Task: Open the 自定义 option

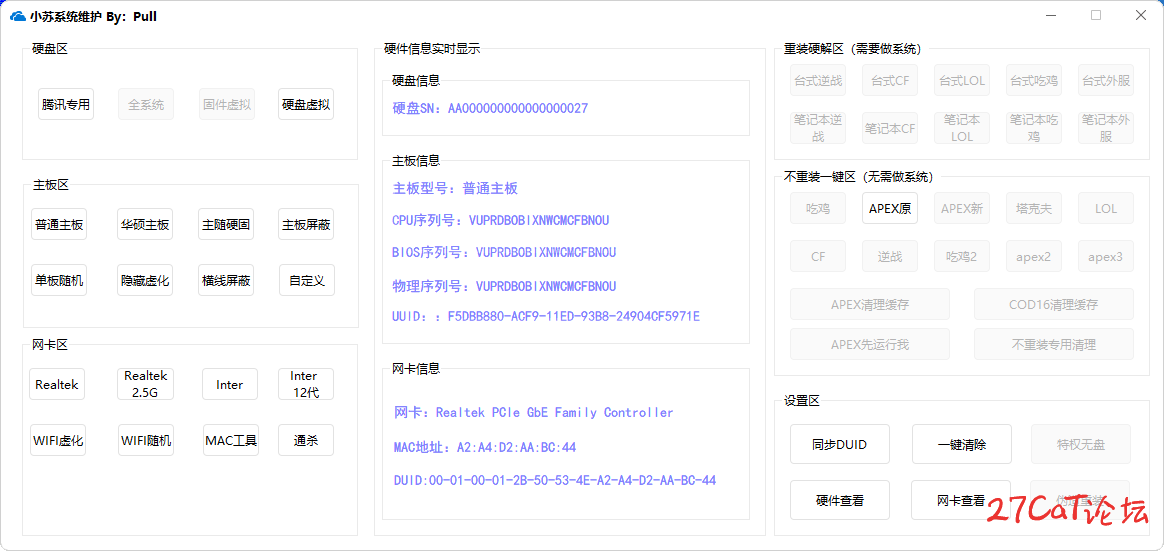Action: pyautogui.click(x=307, y=281)
